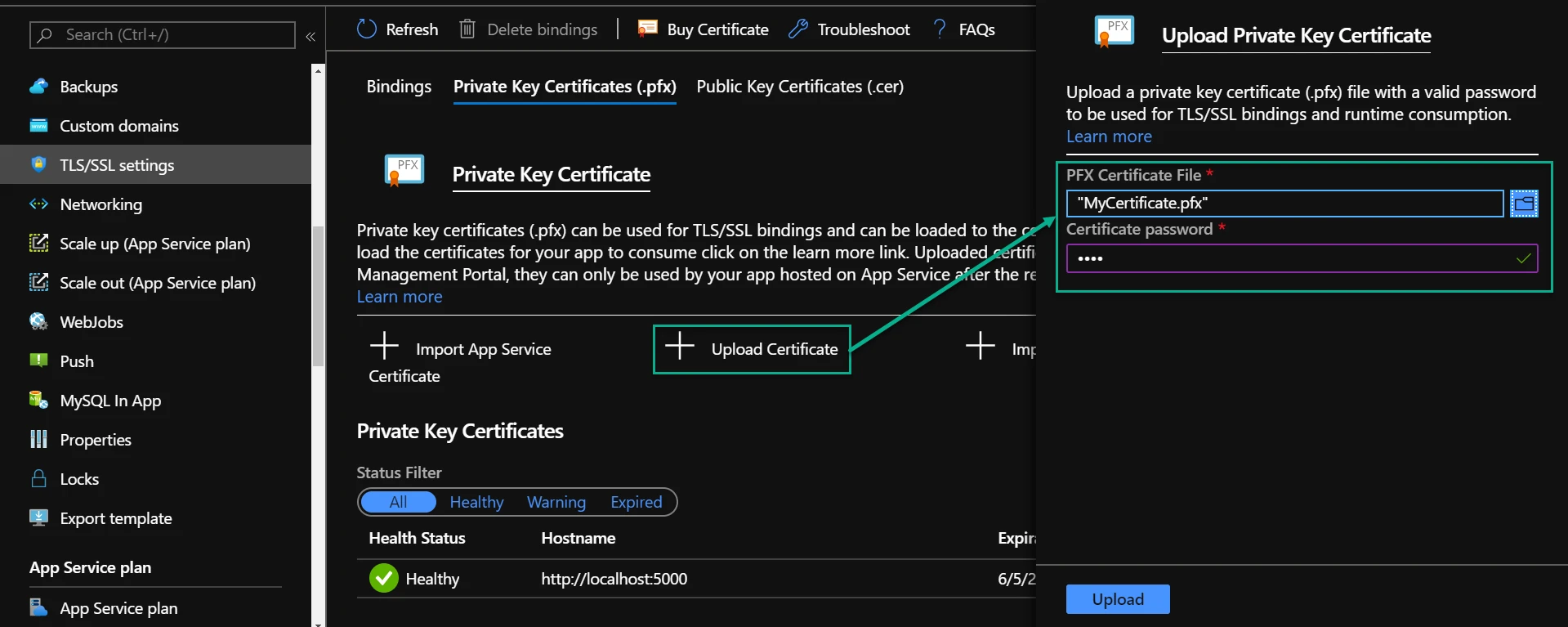Click the PFX icon in the upload panel header
This screenshot has height=627, width=1568.
pyautogui.click(x=1115, y=32)
